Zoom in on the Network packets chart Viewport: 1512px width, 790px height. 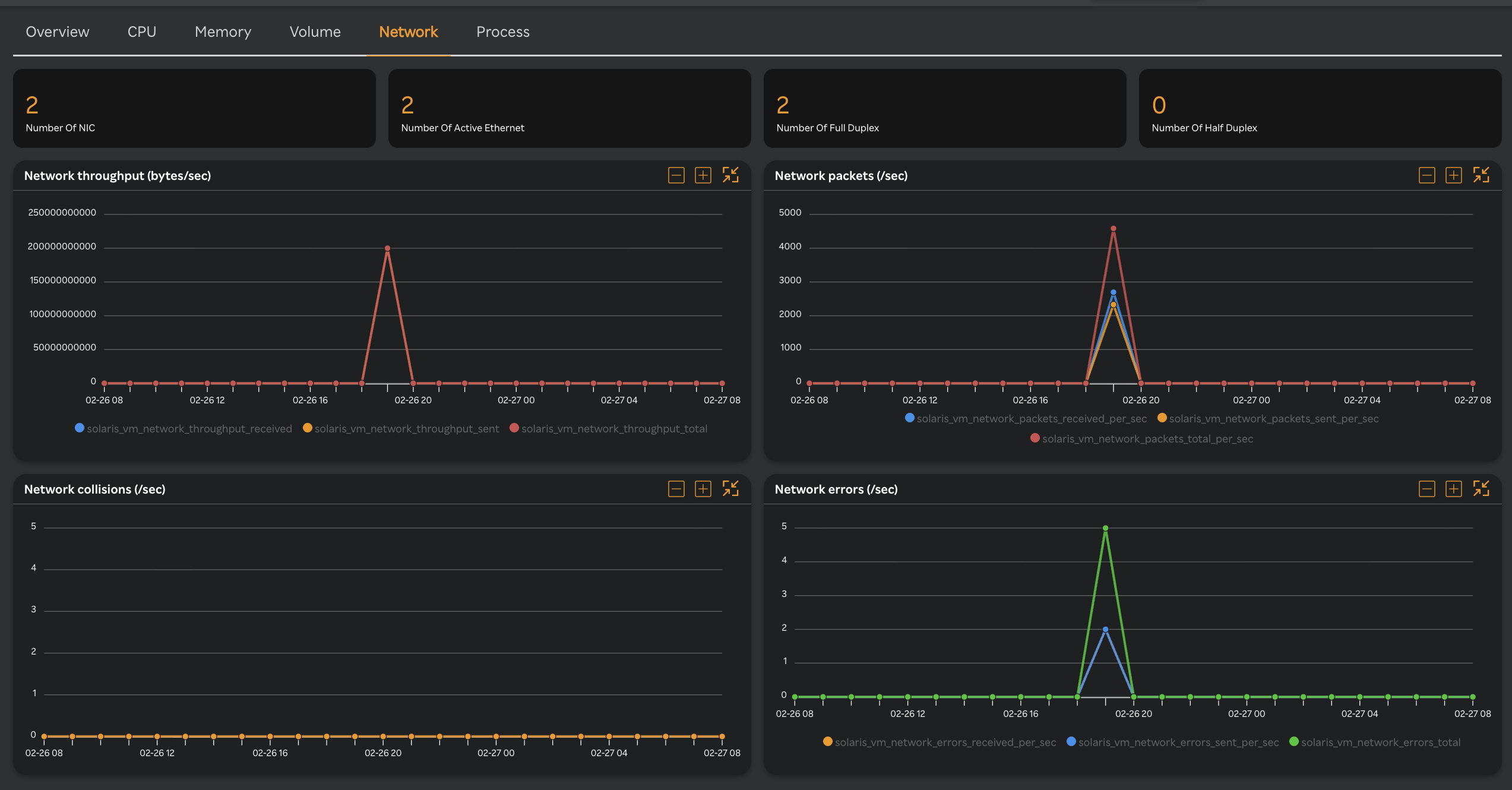pyautogui.click(x=1454, y=175)
